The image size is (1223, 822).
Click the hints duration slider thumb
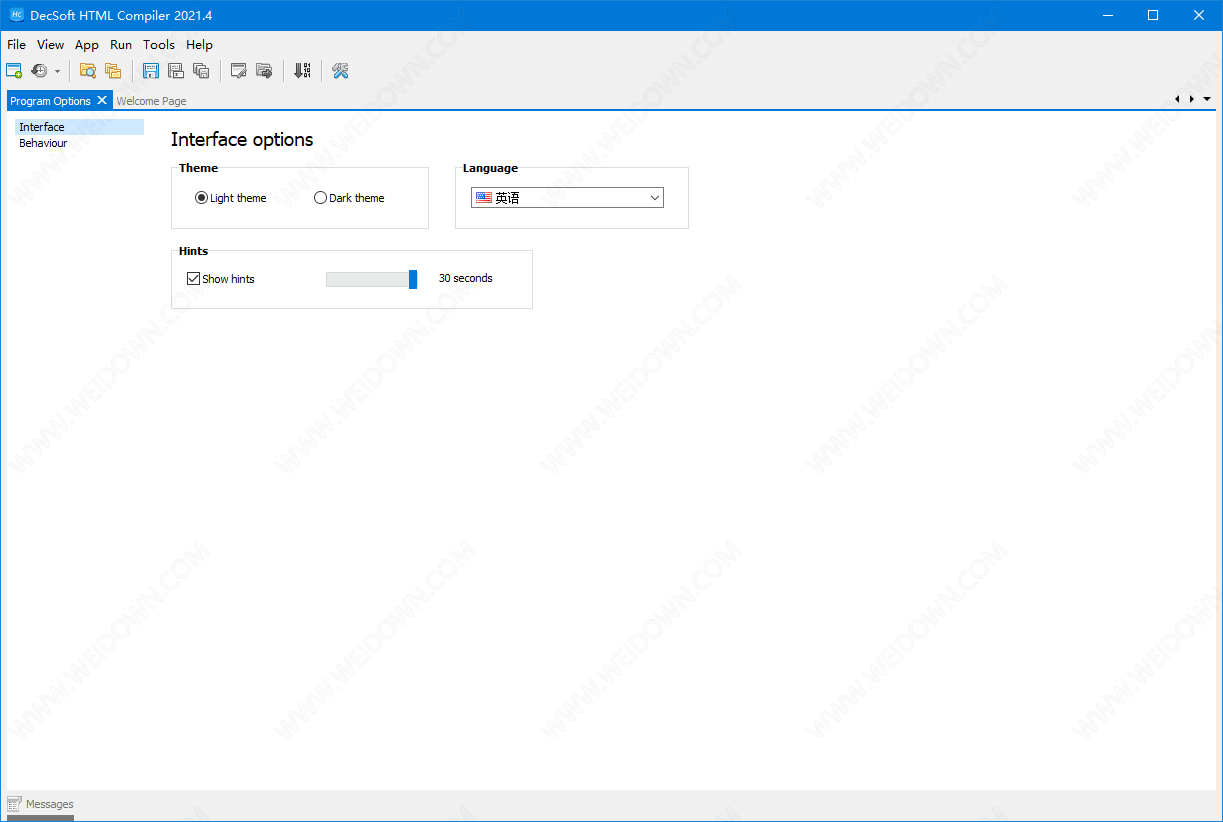[x=413, y=279]
